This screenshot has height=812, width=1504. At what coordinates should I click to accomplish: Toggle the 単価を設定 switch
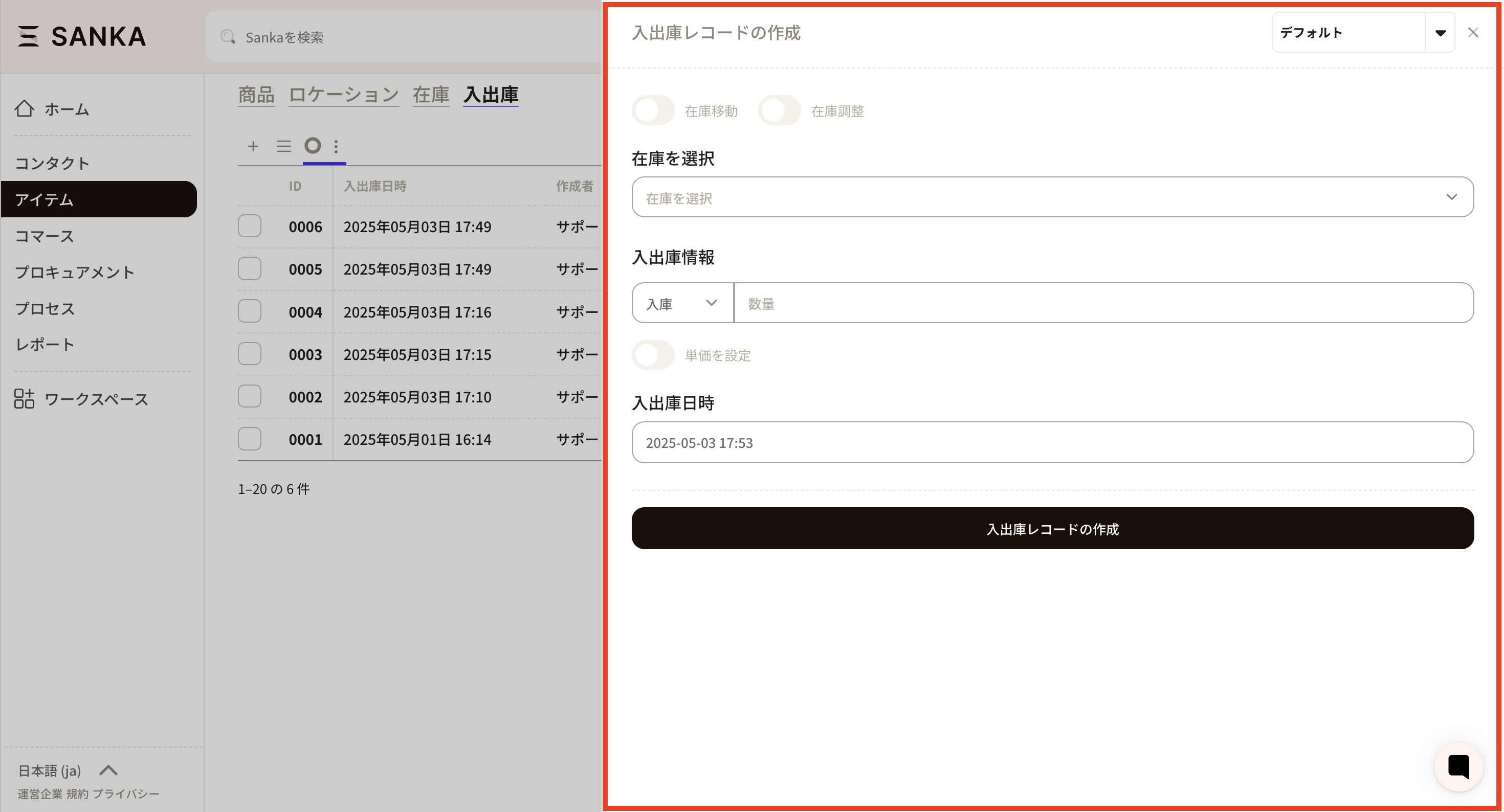point(653,355)
